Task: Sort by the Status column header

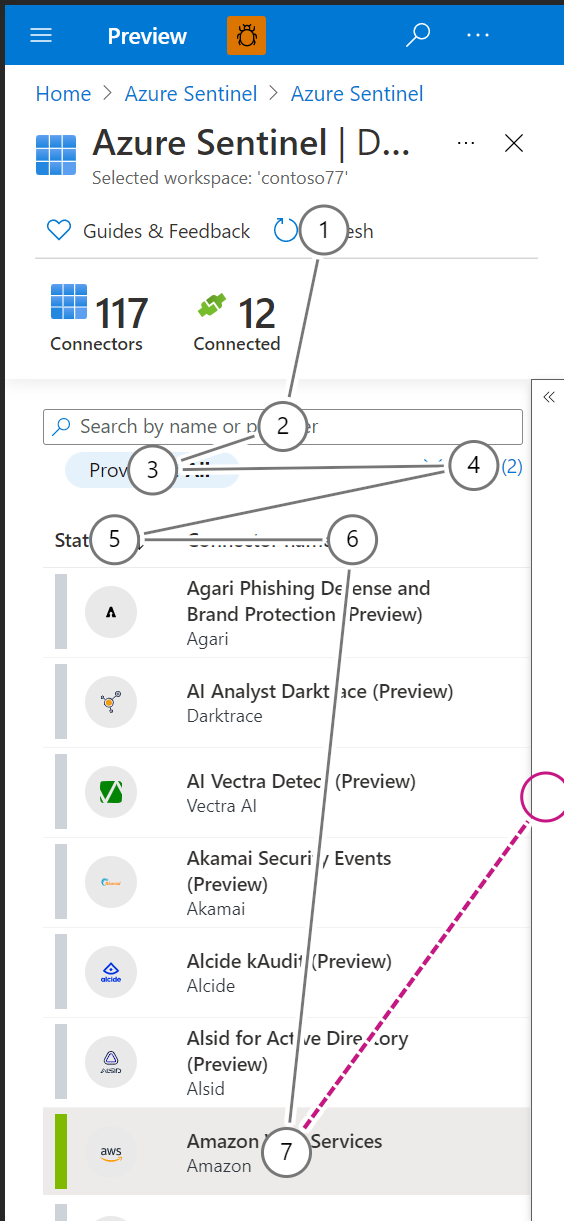Action: pos(98,540)
